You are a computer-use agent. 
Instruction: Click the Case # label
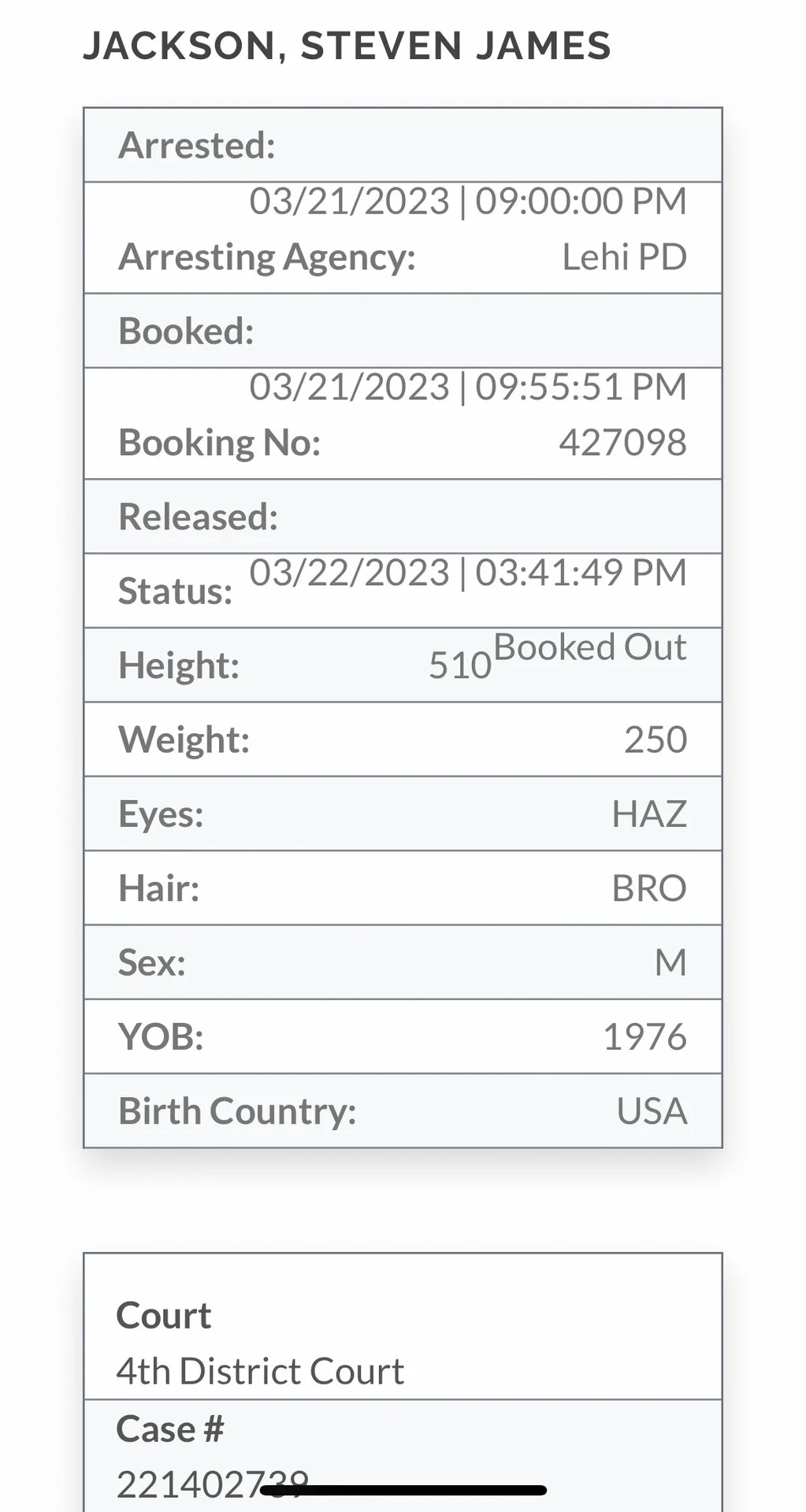point(169,1429)
